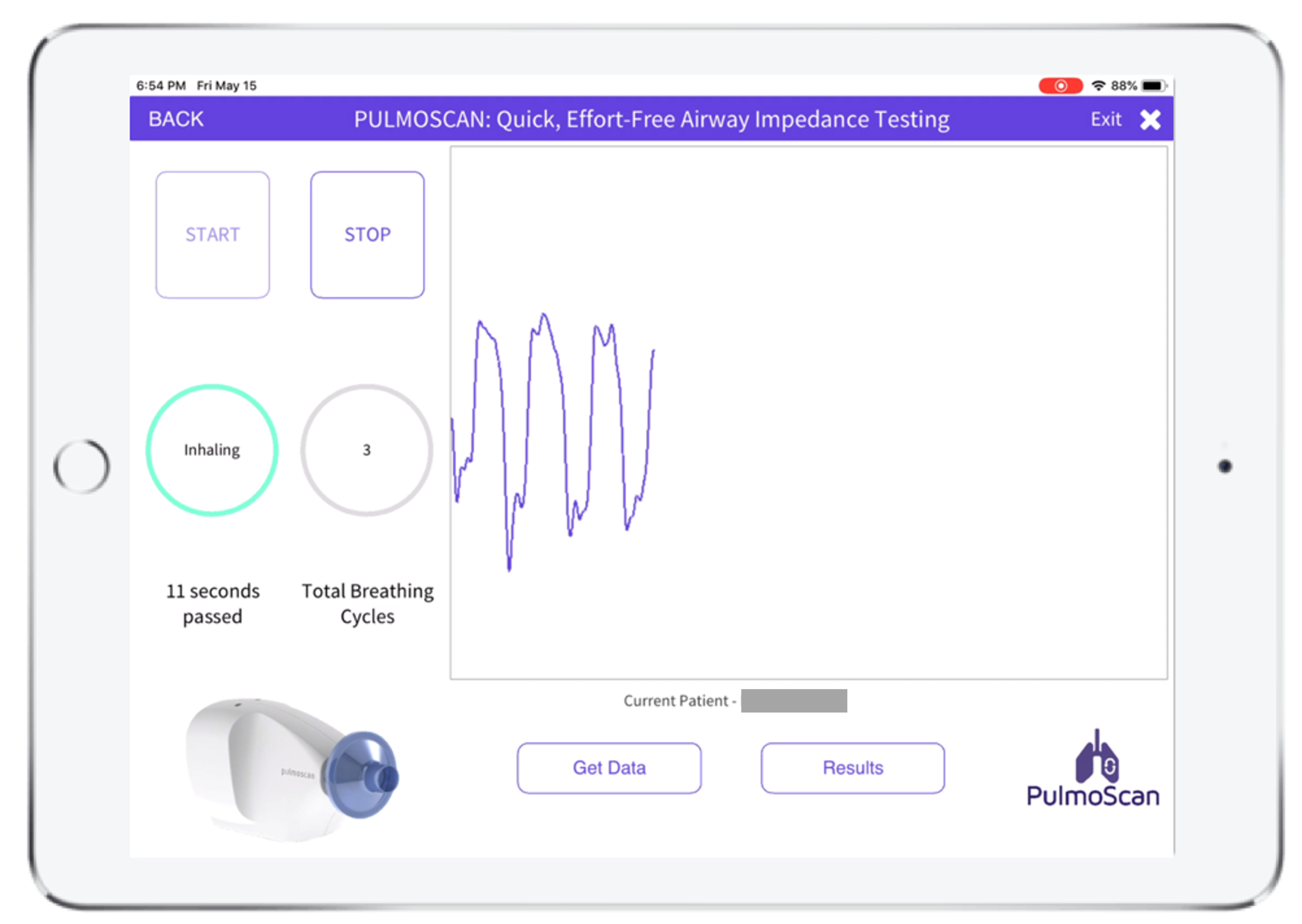Tap the 6:54 PM clock display
Viewport: 1302px width, 924px height.
161,86
